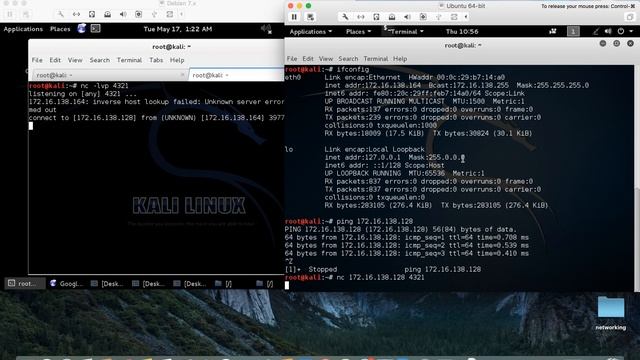Open power system menu in Ubuntu VM panel
This screenshot has width=640, height=360.
[625, 31]
